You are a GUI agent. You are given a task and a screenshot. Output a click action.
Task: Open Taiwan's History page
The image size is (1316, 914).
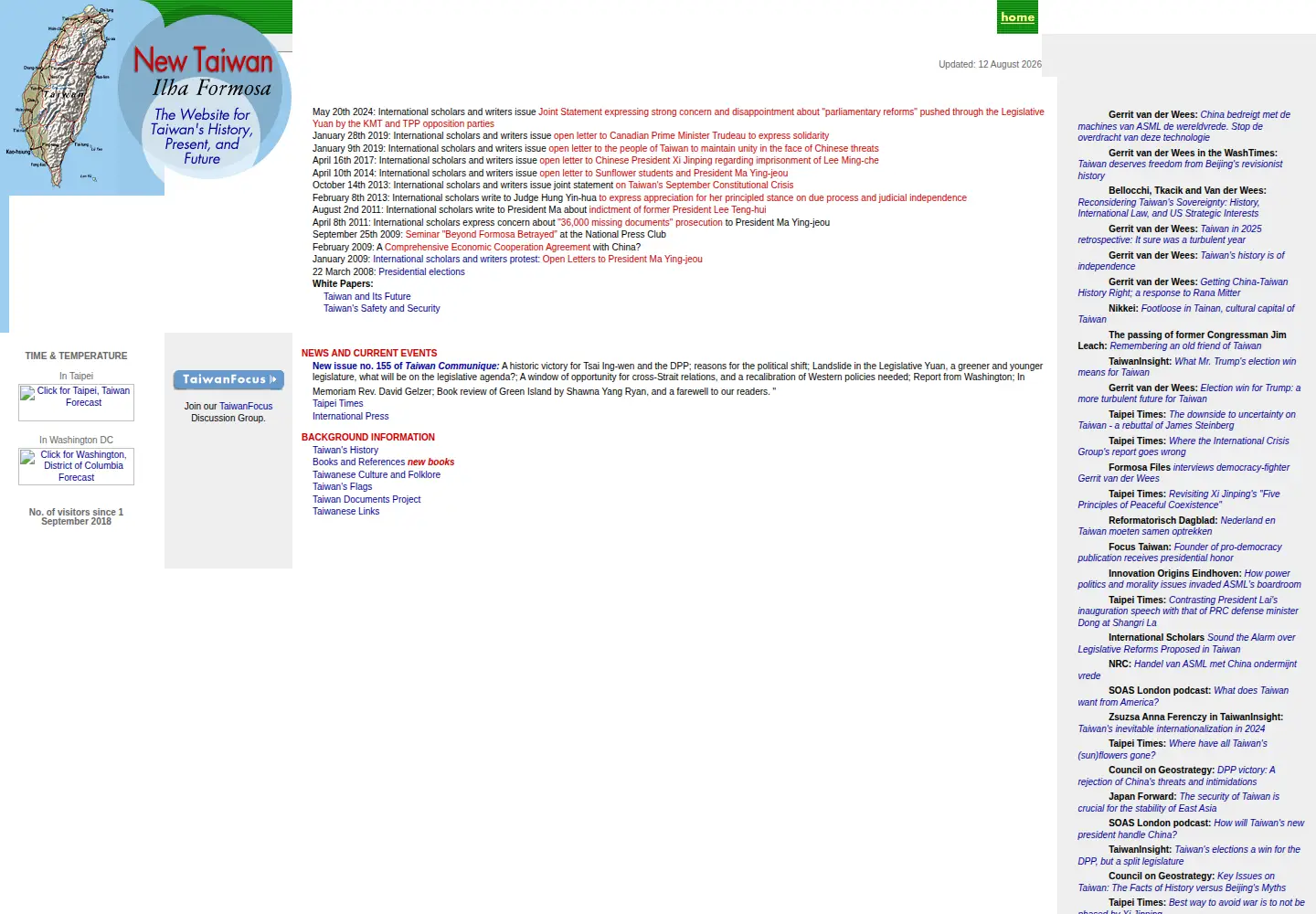click(x=345, y=451)
